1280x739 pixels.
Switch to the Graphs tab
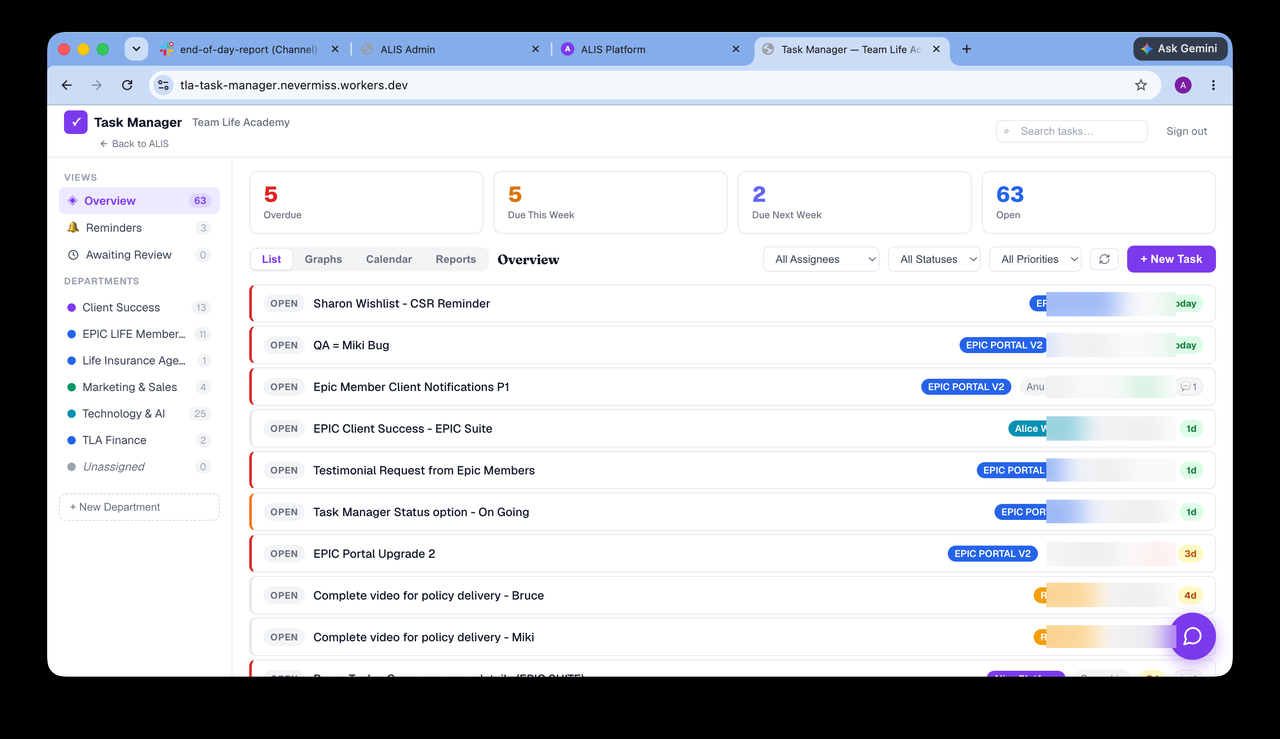click(323, 259)
